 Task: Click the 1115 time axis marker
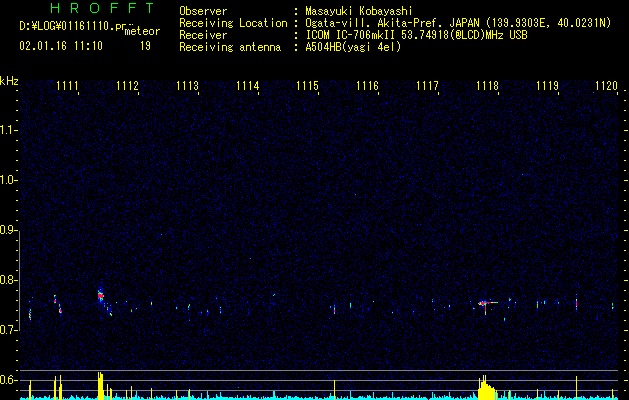tap(307, 86)
